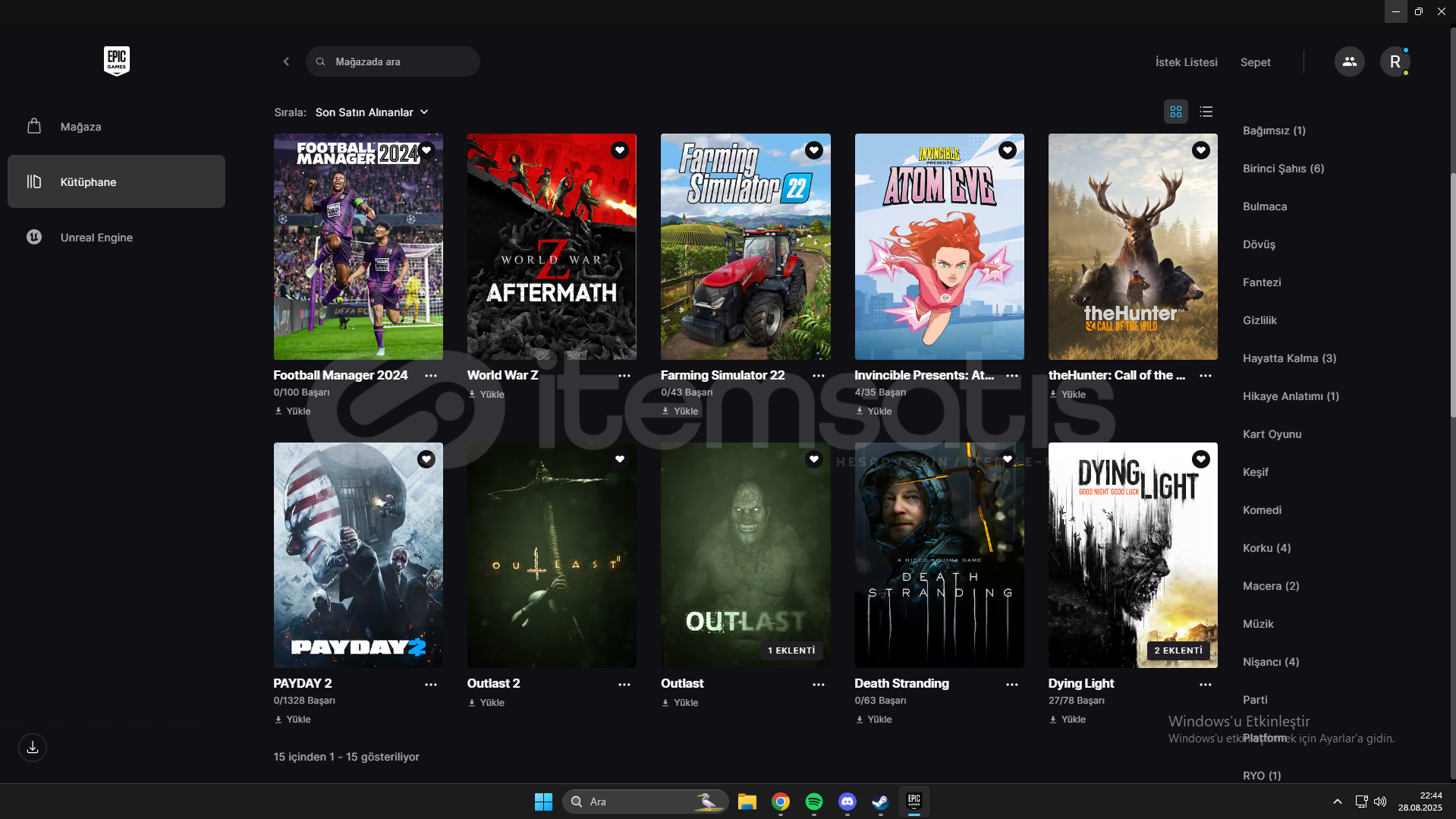Image resolution: width=1456 pixels, height=819 pixels.
Task: Click the Windows Start button
Action: click(x=543, y=802)
